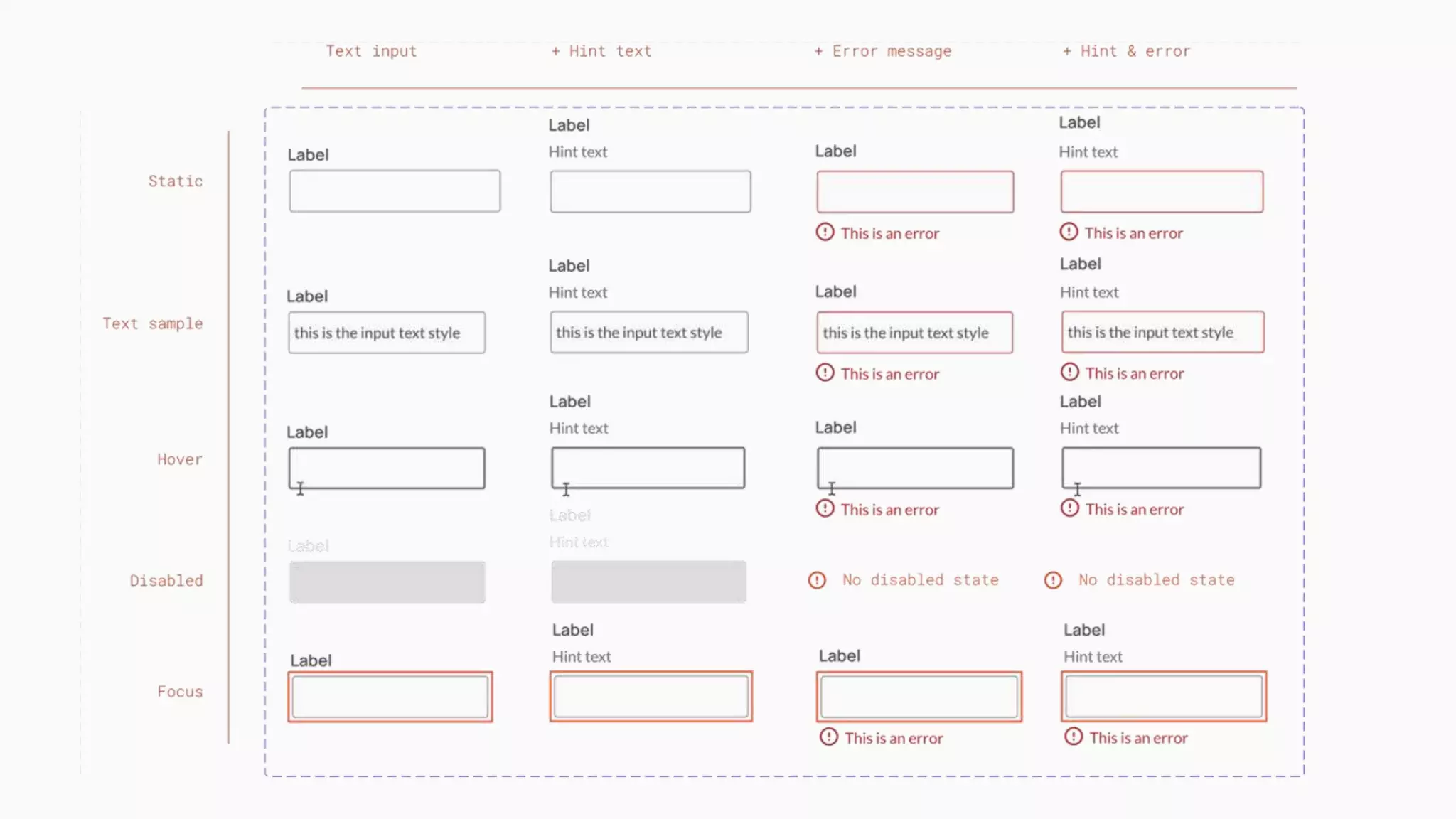Click error icon in Hover row Error message column
Screen dimensions: 1456x819
(x=825, y=509)
